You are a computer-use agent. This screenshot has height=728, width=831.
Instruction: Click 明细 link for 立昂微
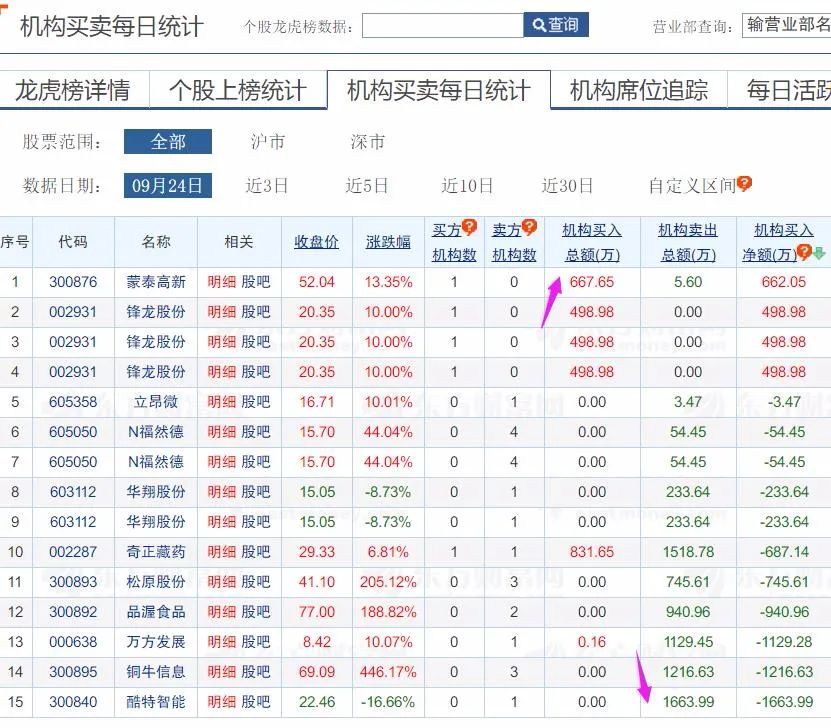point(222,402)
